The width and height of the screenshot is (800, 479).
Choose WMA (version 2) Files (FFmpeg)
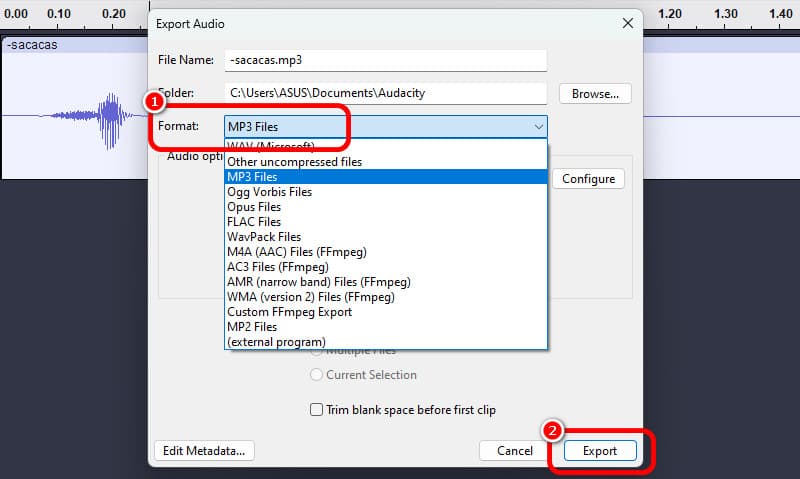pos(386,297)
